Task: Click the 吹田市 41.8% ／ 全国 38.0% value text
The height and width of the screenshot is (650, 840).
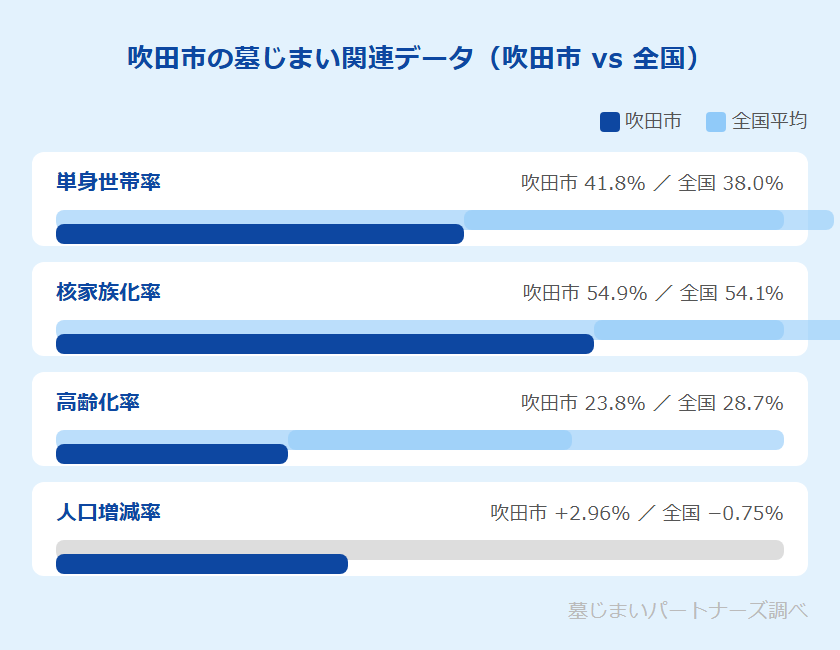Action: (x=652, y=183)
